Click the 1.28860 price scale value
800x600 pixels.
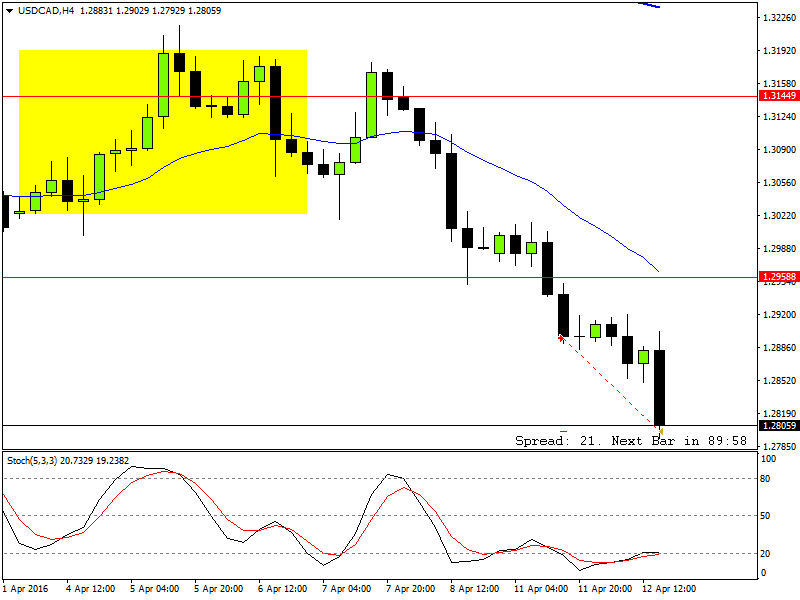[x=779, y=347]
